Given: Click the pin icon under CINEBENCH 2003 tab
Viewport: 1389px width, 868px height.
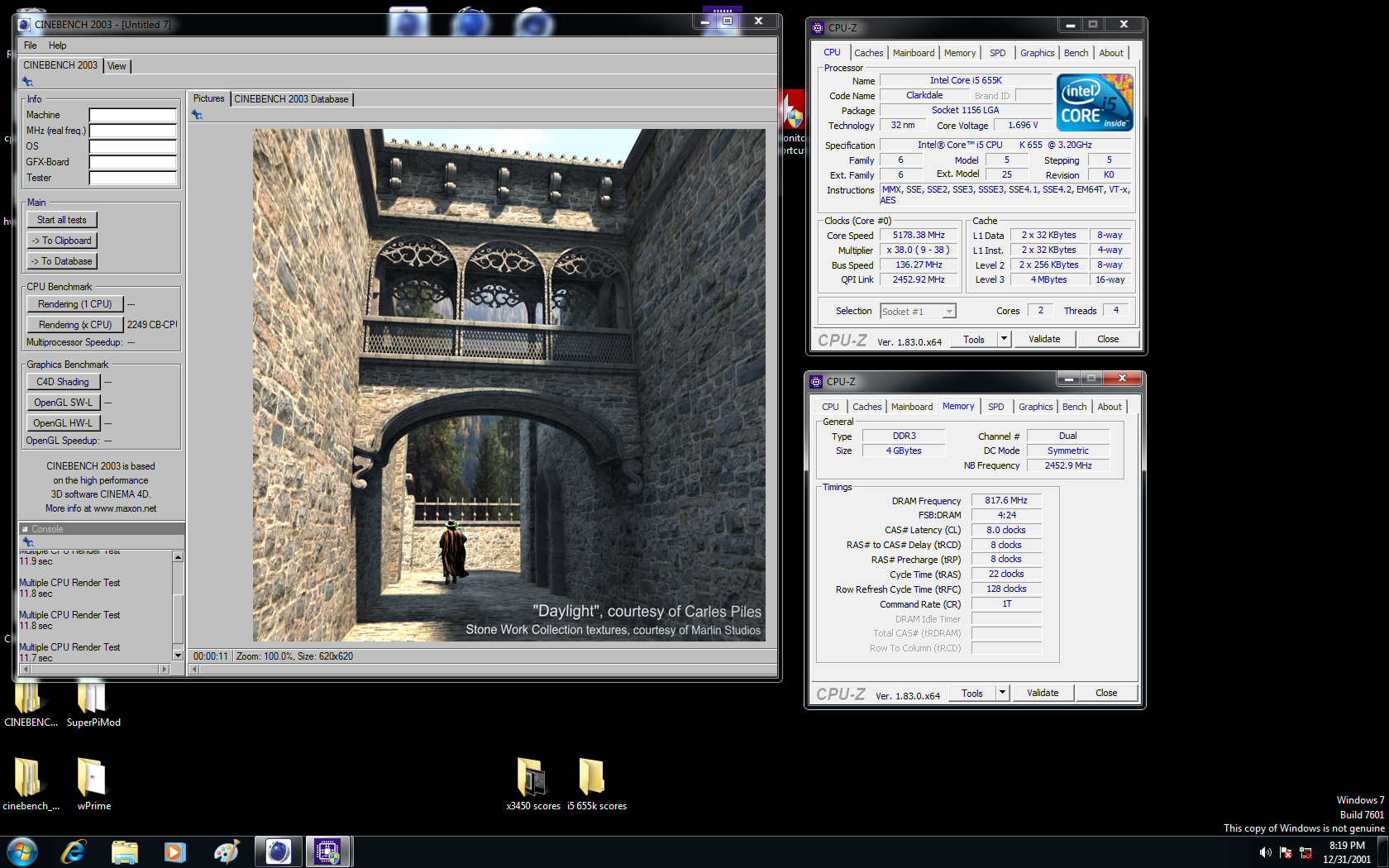Looking at the screenshot, I should 27,81.
